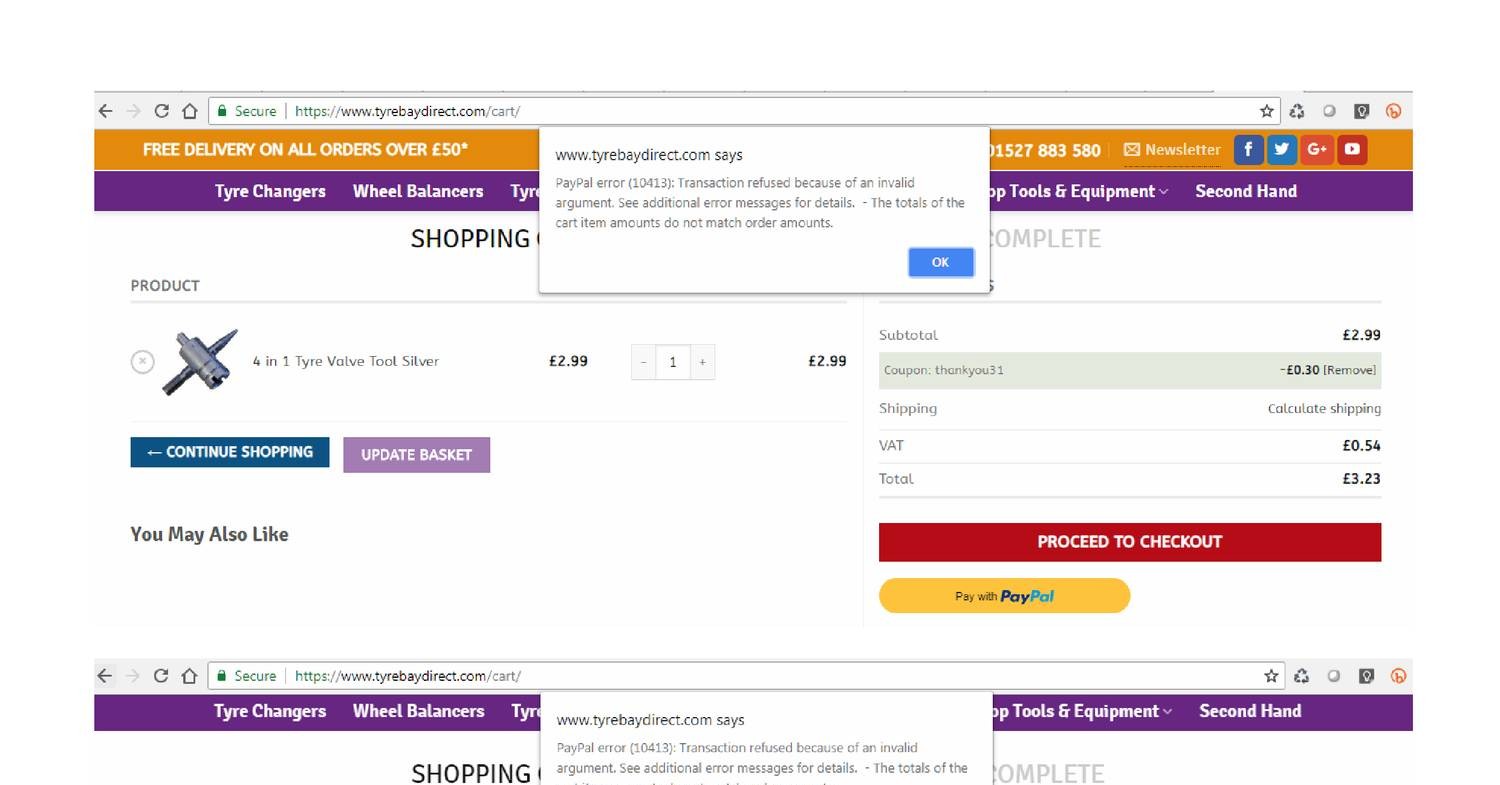The width and height of the screenshot is (1500, 785).
Task: Remove the thankyou31 coupon
Action: [1349, 370]
